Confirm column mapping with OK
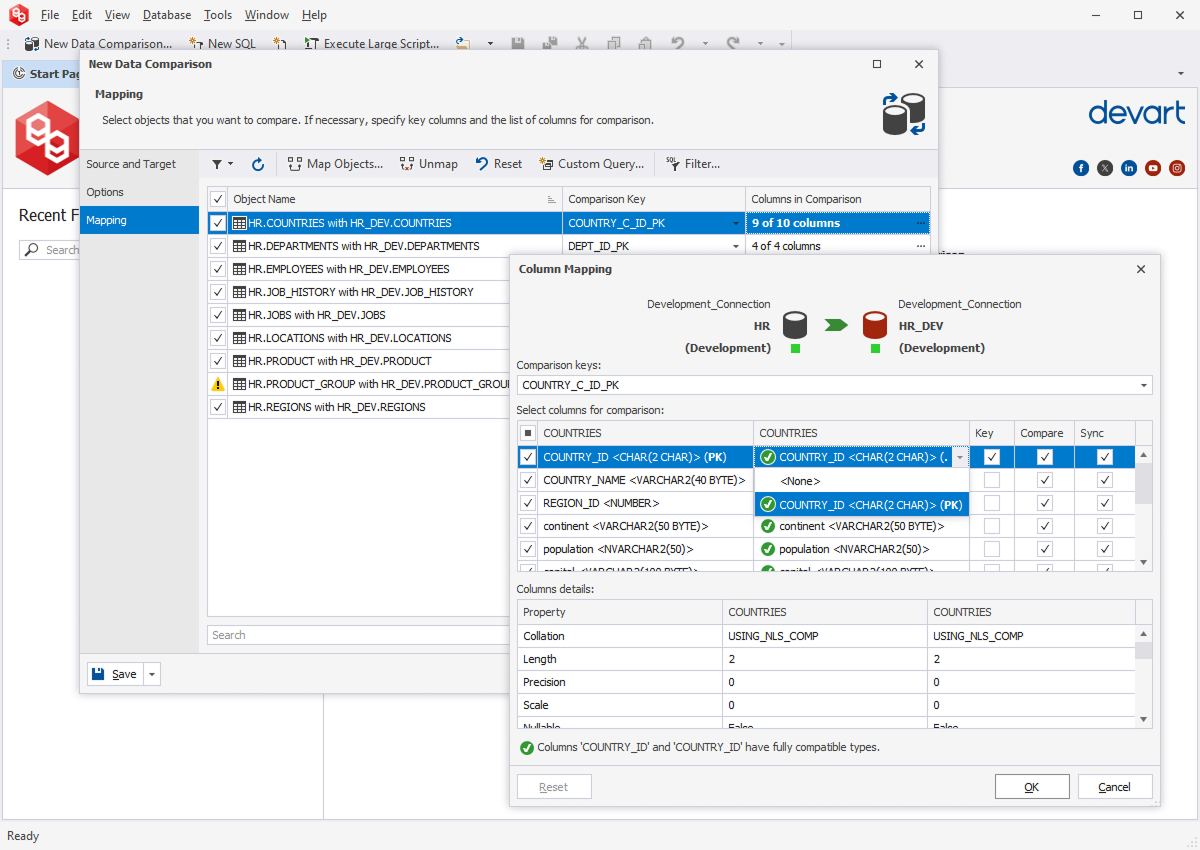The image size is (1200, 850). (1032, 787)
